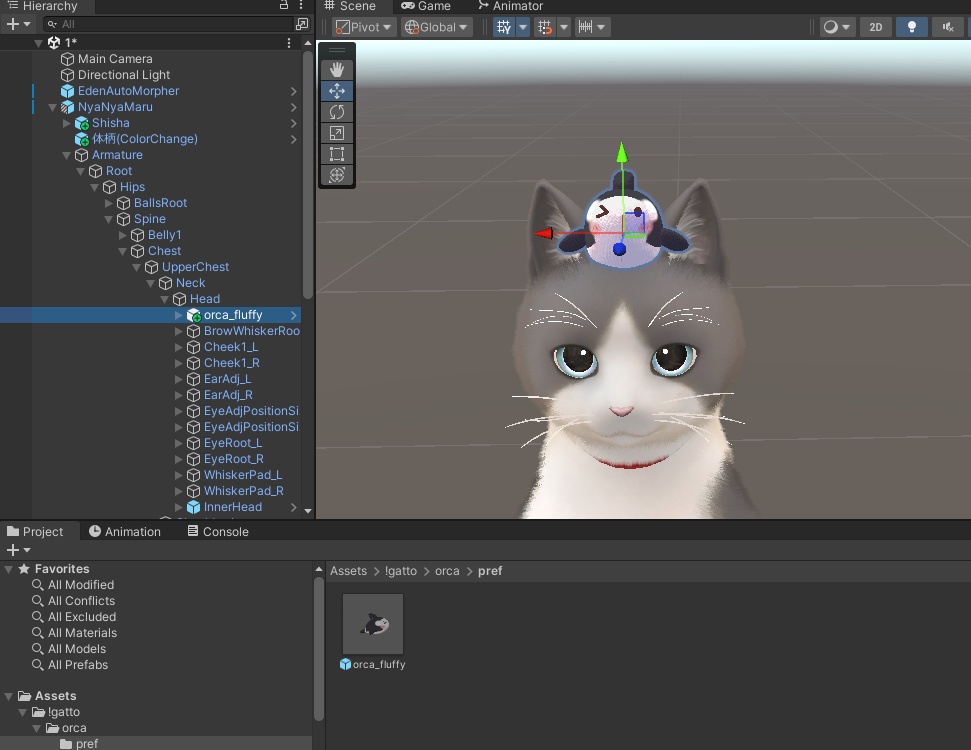Expand Belly1 node
This screenshot has height=750, width=971.
click(x=123, y=235)
